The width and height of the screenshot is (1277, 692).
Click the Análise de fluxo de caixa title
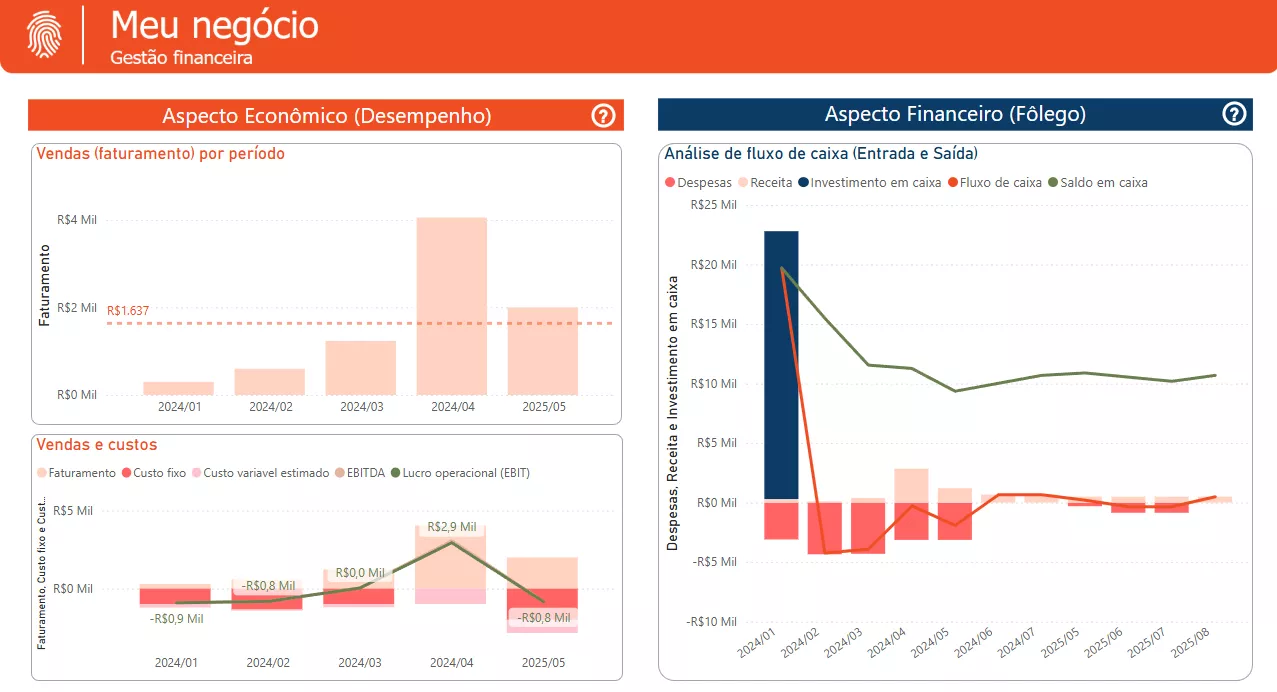tap(821, 154)
